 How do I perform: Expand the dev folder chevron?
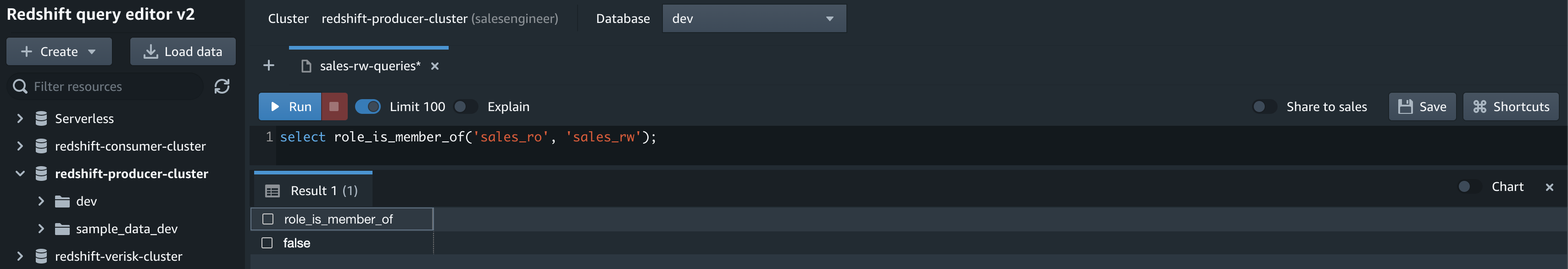coord(41,201)
